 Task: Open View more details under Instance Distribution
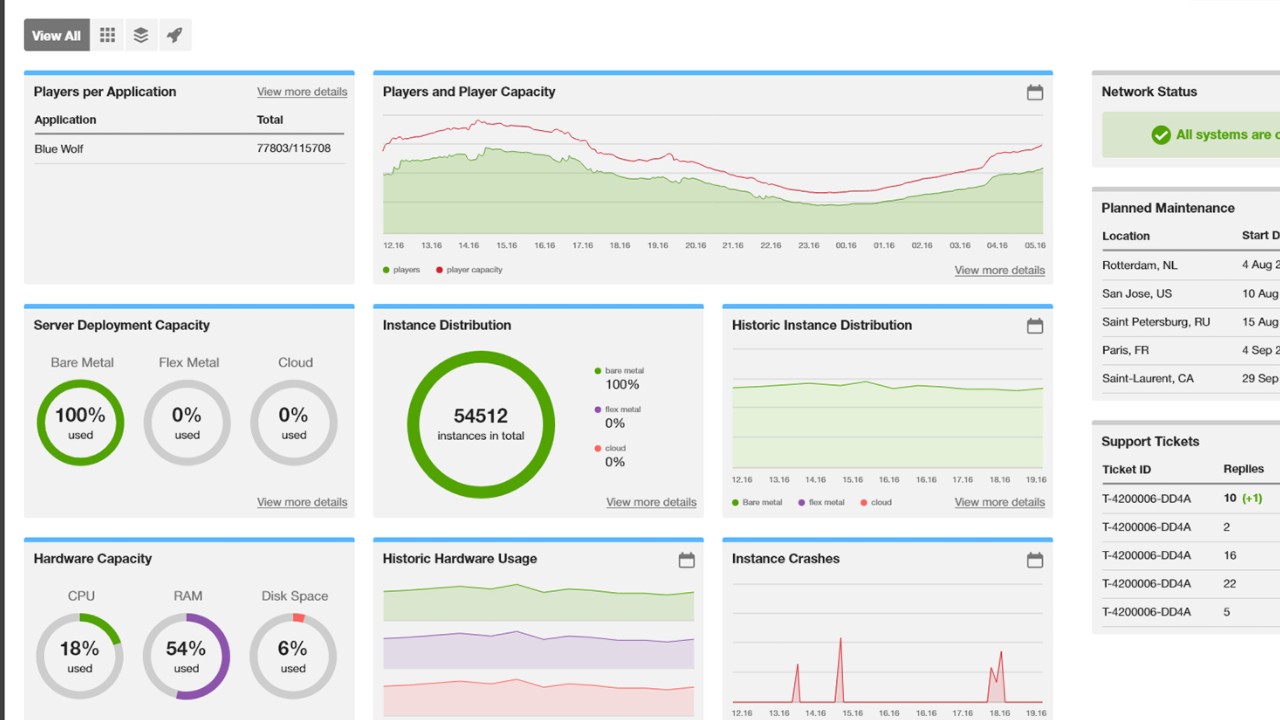point(651,502)
